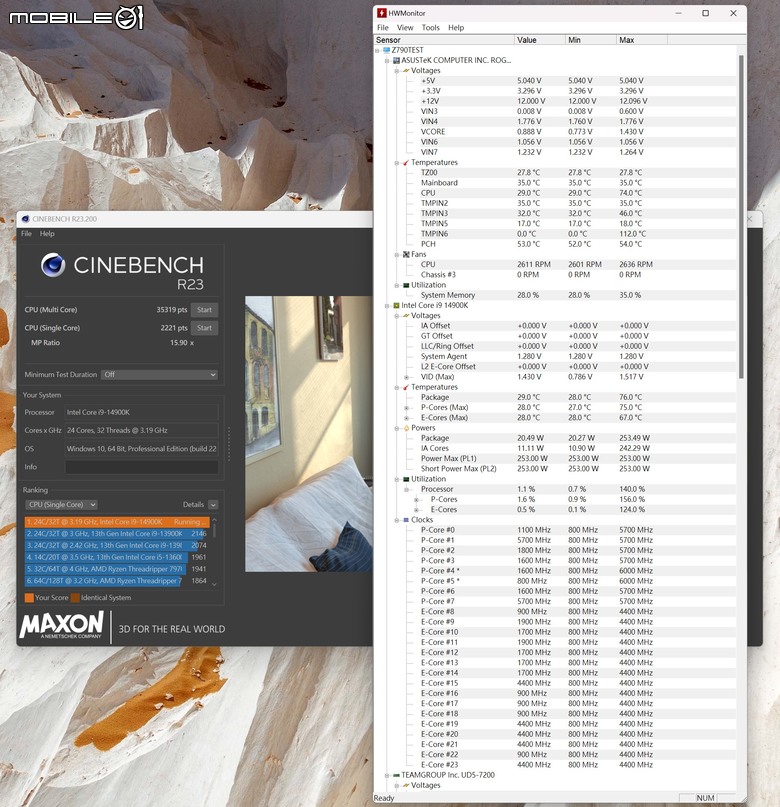Click the Min column header
Image resolution: width=780 pixels, height=807 pixels.
[591, 40]
